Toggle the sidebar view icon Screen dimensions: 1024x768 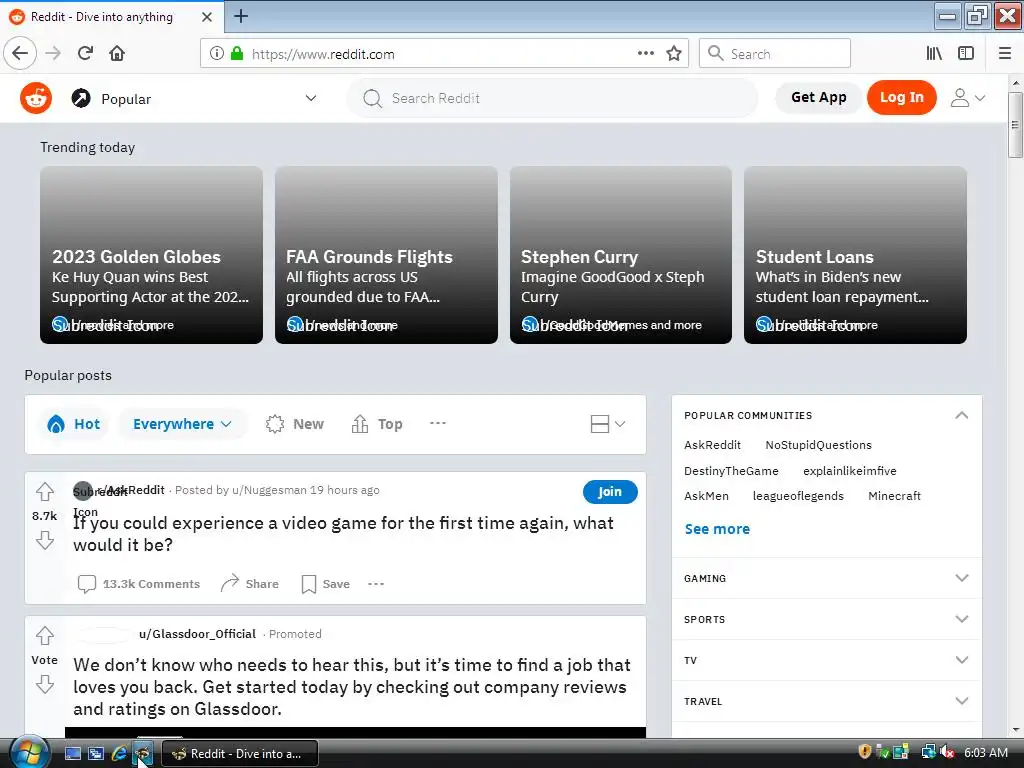(x=966, y=54)
